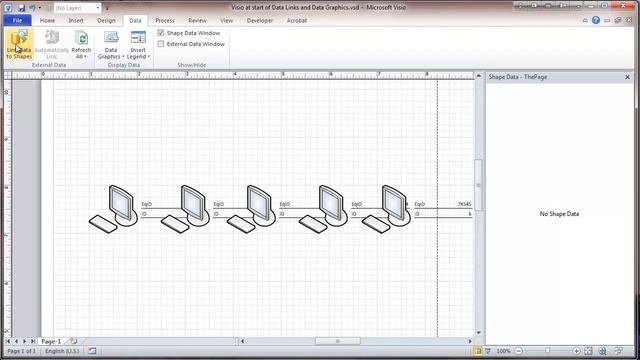The width and height of the screenshot is (640, 360).
Task: Click the Zoom In plus button
Action: click(x=576, y=351)
